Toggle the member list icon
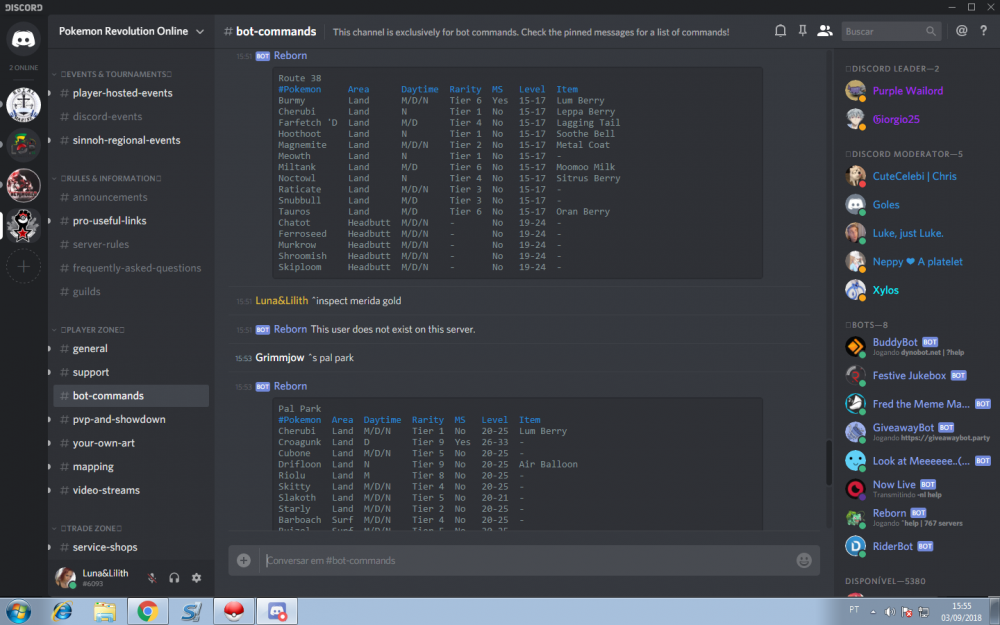Image resolution: width=1000 pixels, height=625 pixels. point(825,31)
